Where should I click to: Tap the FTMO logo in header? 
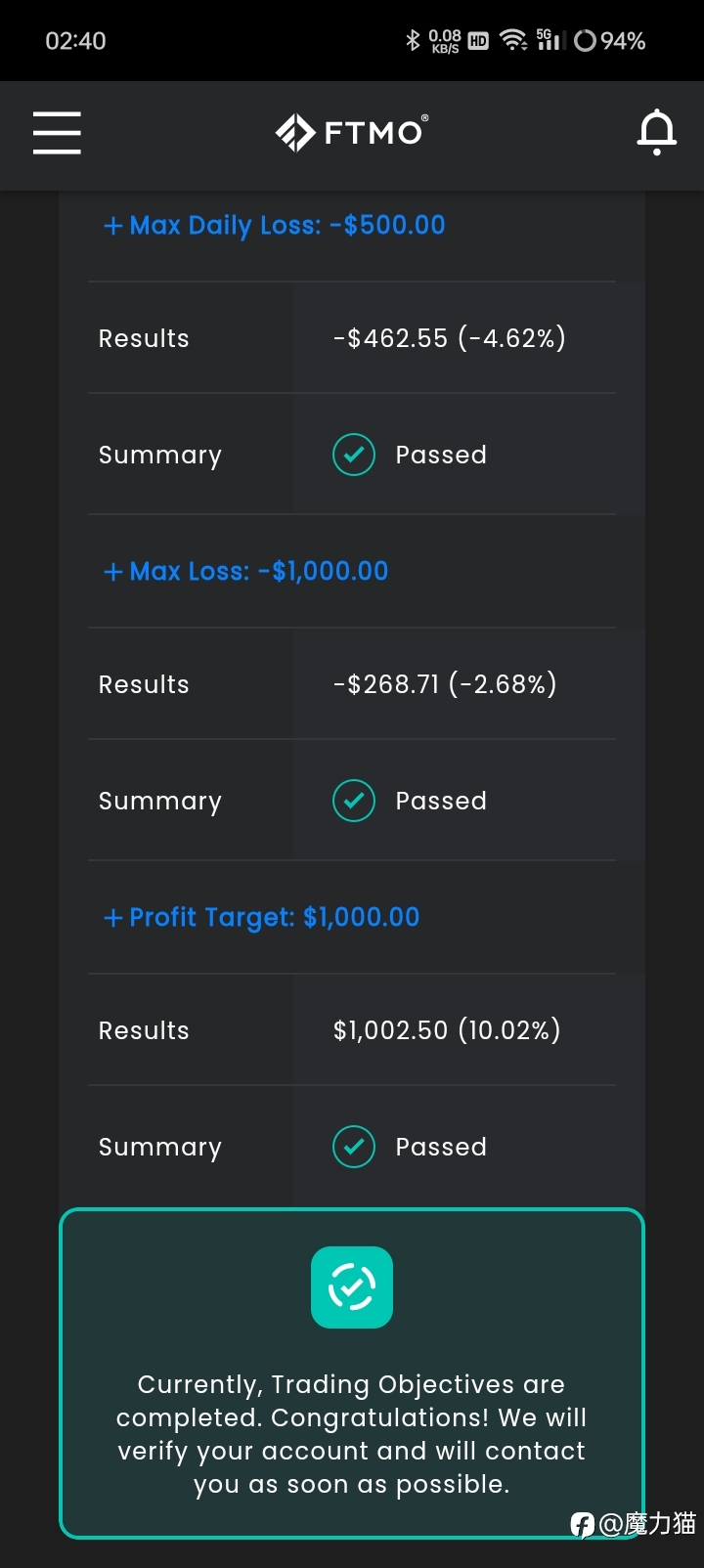352,132
